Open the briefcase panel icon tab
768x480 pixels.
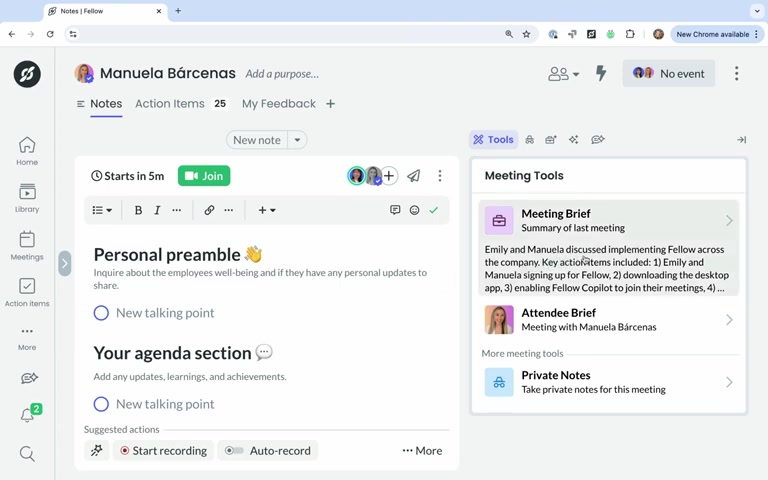551,140
